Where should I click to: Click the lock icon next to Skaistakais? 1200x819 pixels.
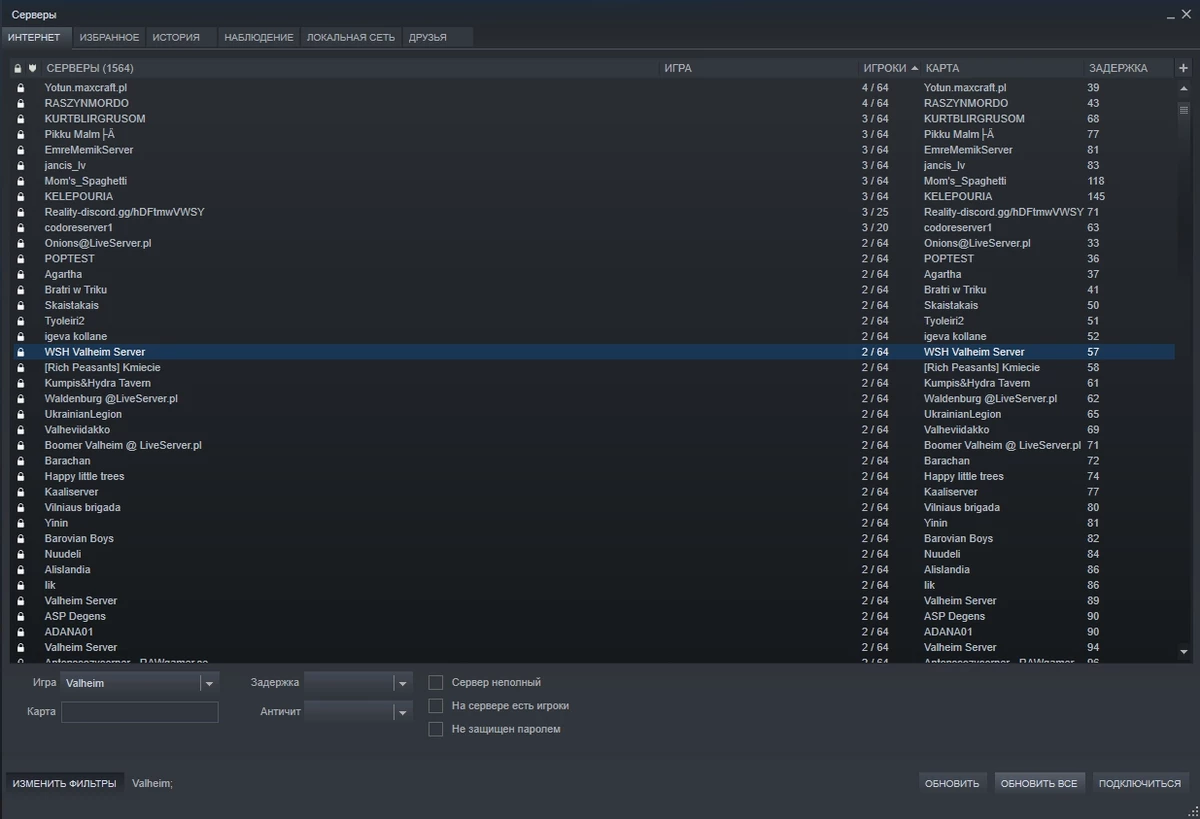(20, 306)
